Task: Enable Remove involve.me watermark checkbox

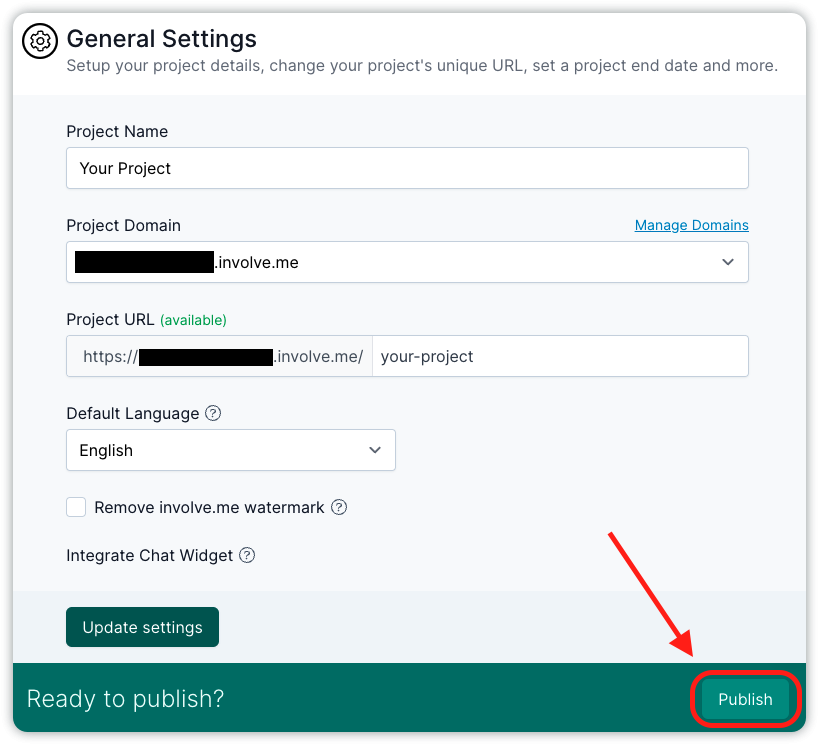Action: click(x=76, y=507)
